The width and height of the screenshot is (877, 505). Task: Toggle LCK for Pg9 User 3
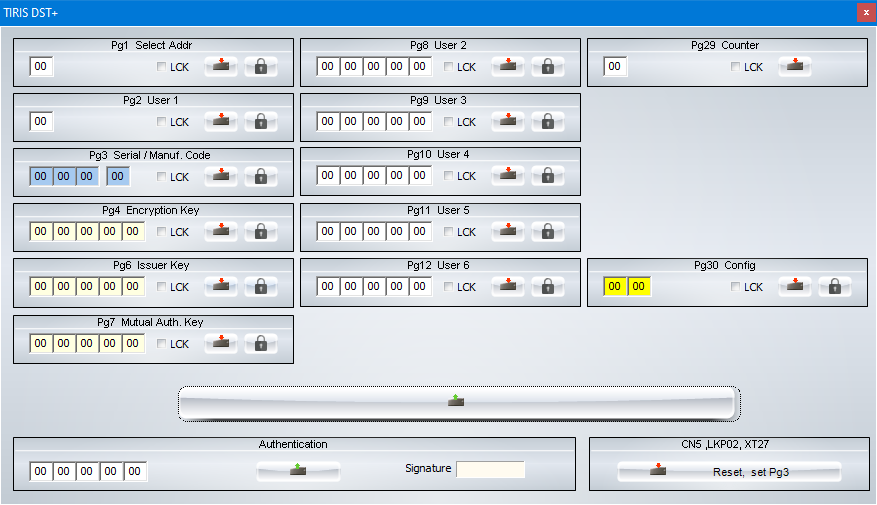pyautogui.click(x=448, y=121)
